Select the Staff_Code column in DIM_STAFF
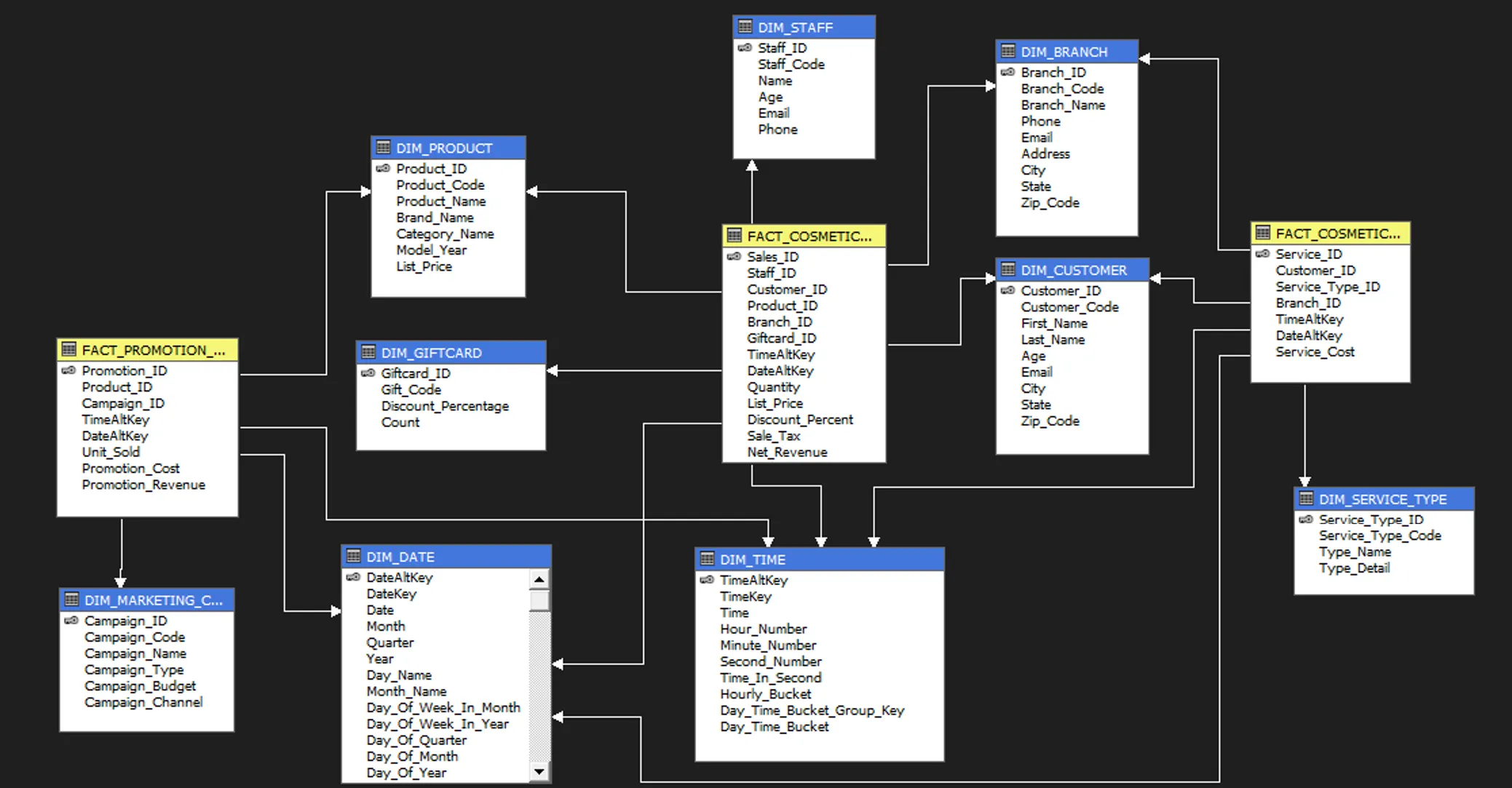The width and height of the screenshot is (1512, 788). [x=791, y=64]
